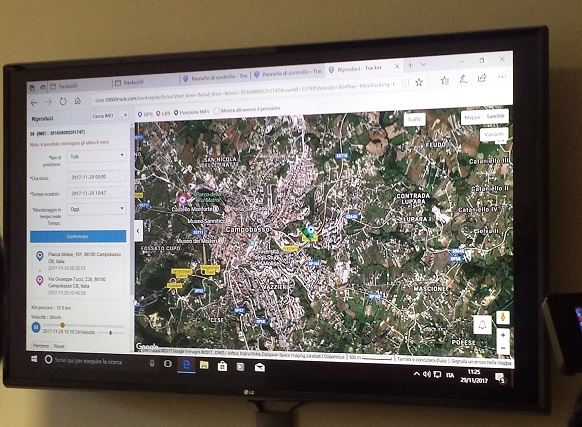Click the browser refresh icon
Screen dimensions: 582x427
point(63,101)
